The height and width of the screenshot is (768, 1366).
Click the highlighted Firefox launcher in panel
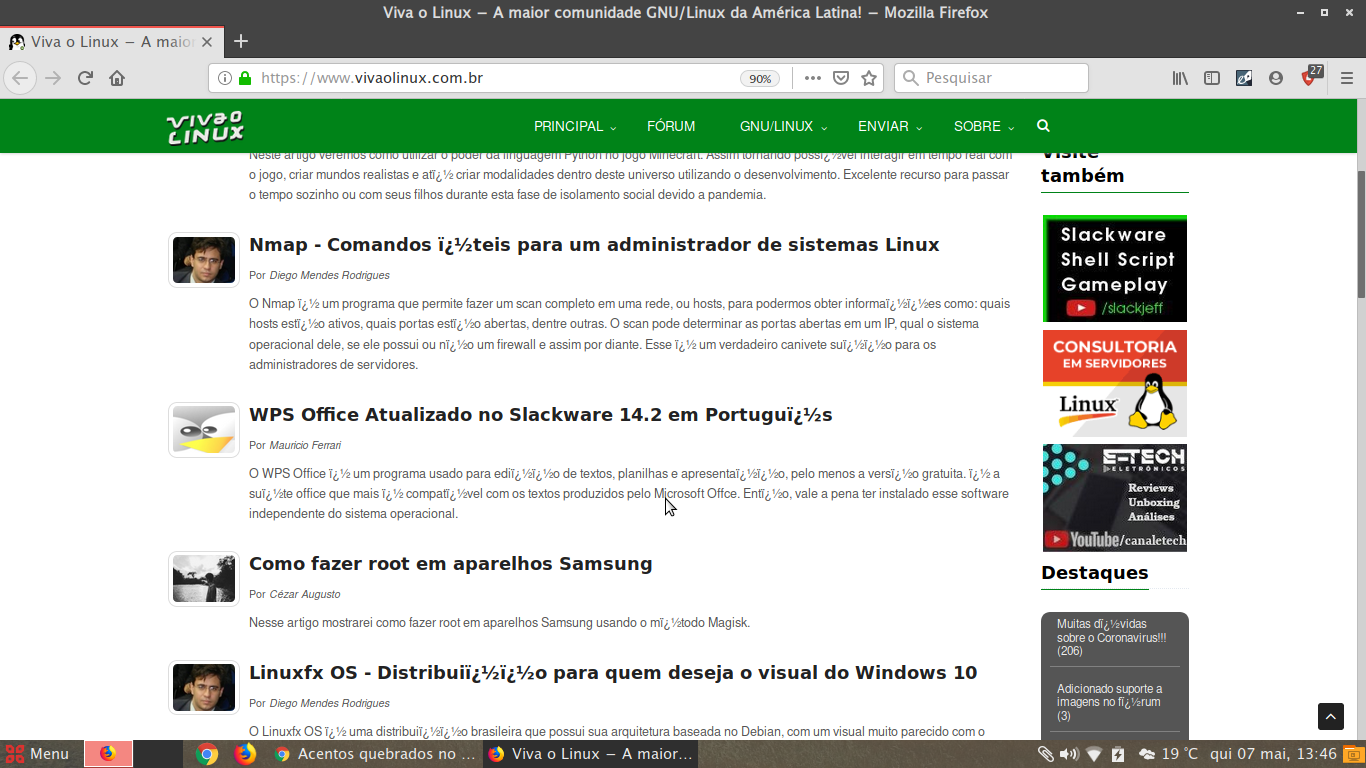[x=108, y=754]
